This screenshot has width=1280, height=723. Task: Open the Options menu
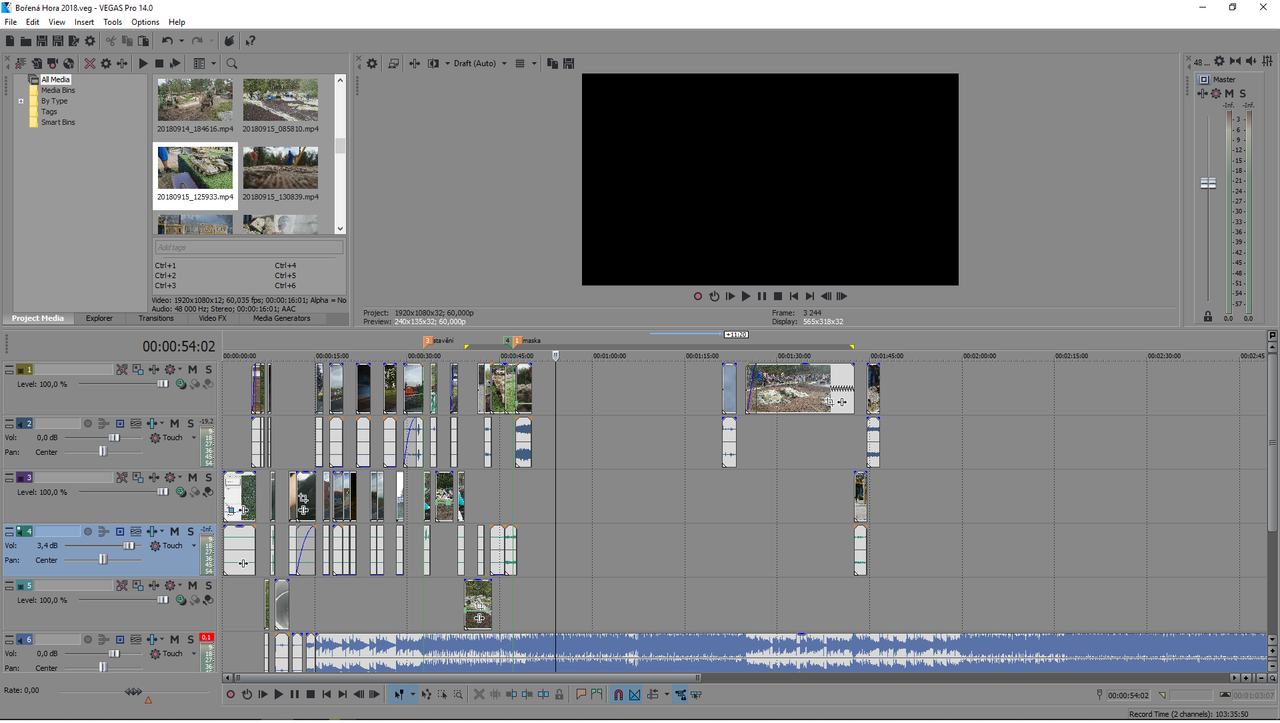(145, 22)
